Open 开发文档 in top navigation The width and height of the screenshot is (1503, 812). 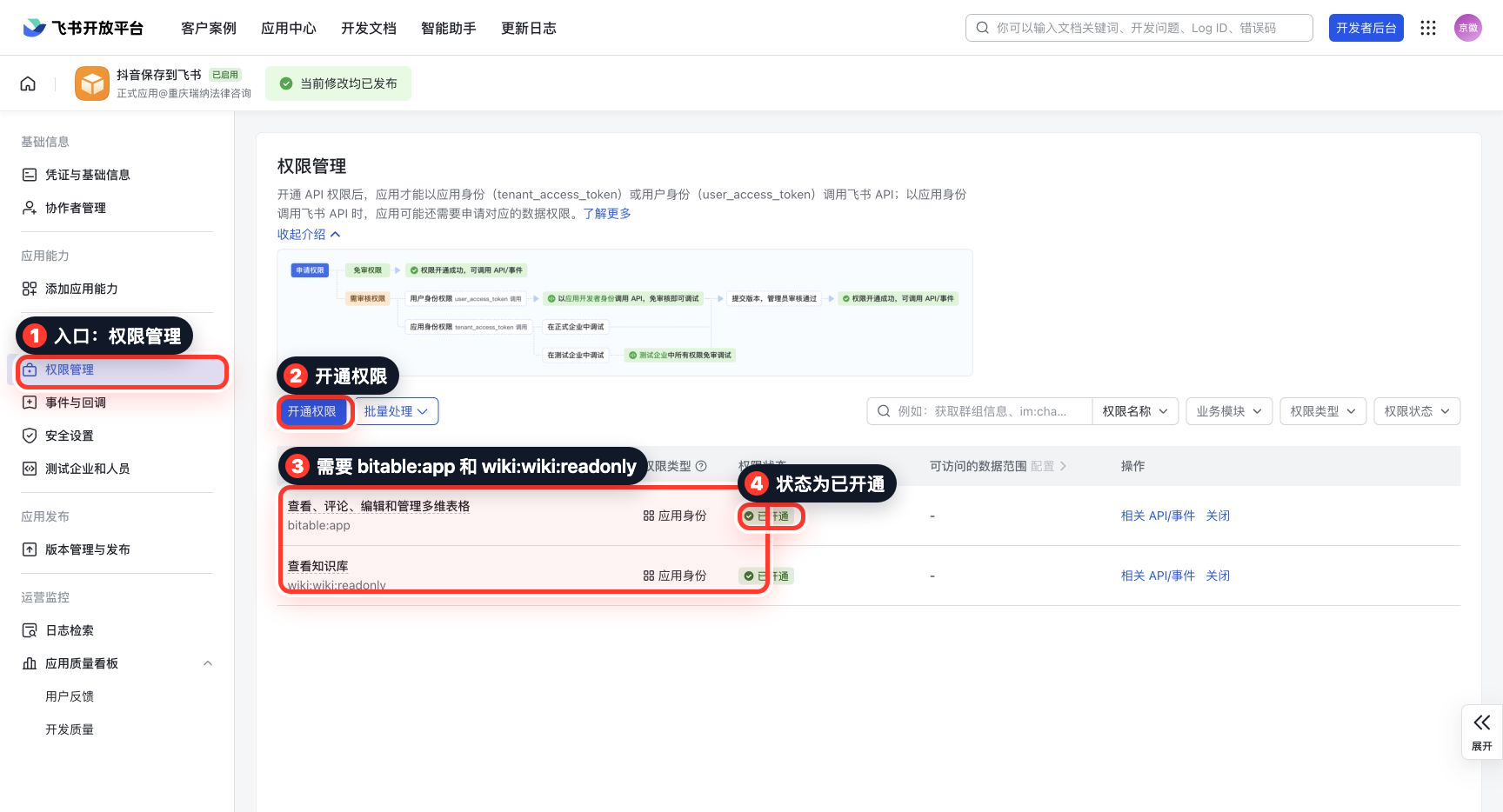click(369, 28)
